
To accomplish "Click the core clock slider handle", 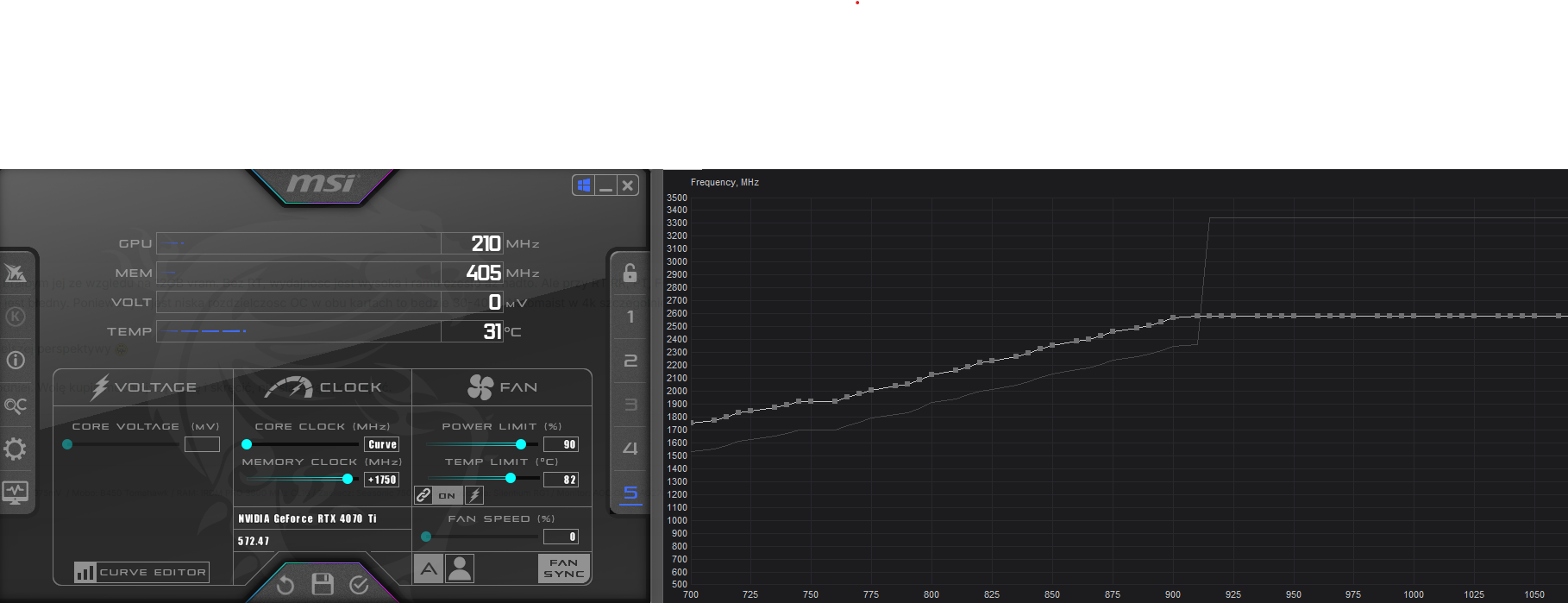I will coord(247,444).
